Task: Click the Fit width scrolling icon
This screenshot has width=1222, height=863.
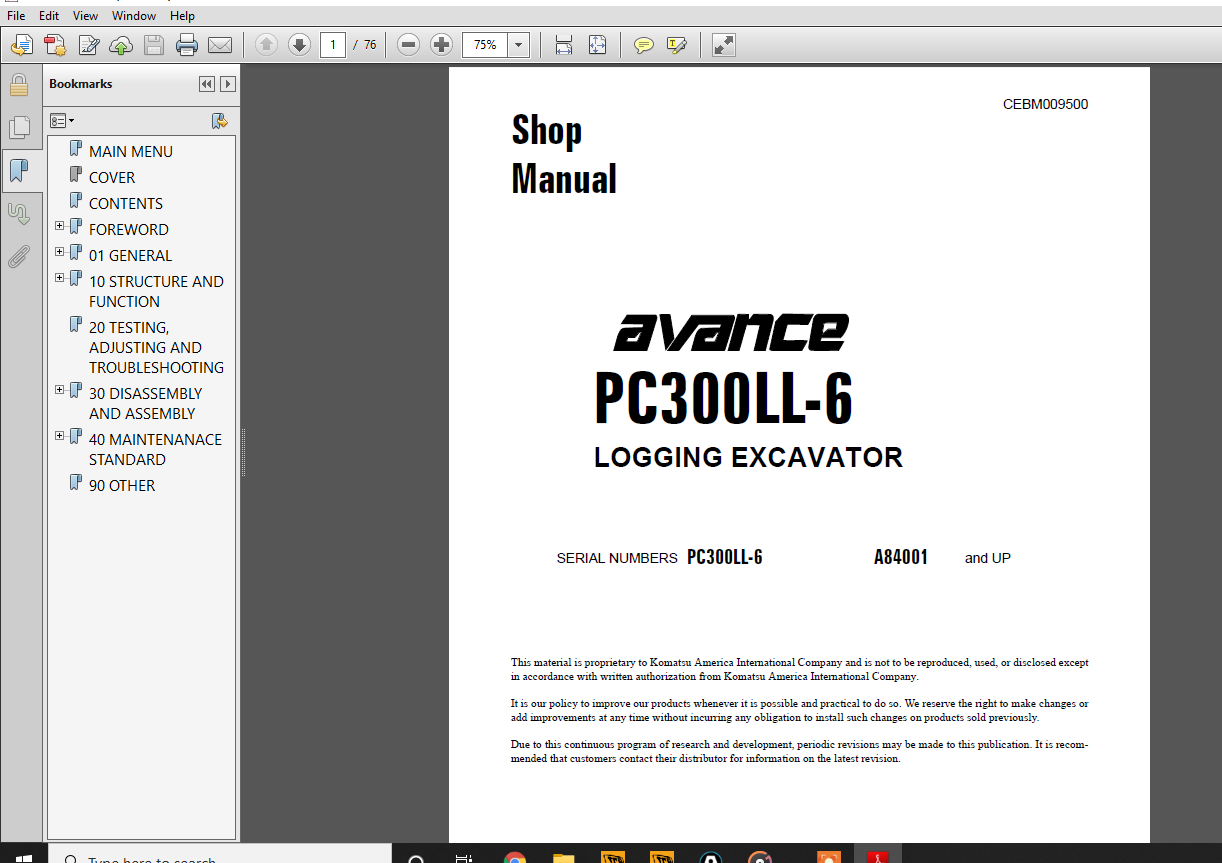Action: tap(564, 45)
